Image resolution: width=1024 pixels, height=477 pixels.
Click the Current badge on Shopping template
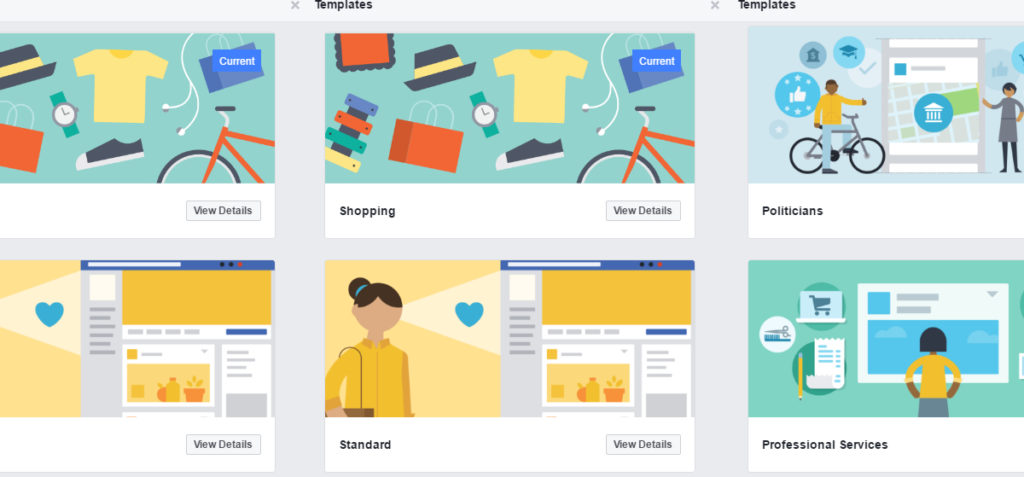click(656, 61)
